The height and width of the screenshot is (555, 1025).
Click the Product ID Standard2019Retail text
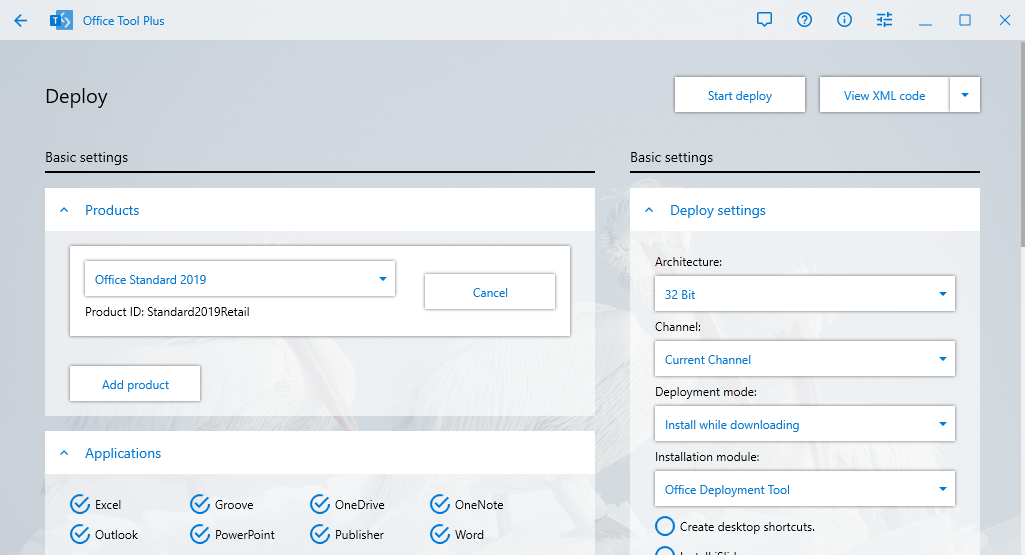167,312
